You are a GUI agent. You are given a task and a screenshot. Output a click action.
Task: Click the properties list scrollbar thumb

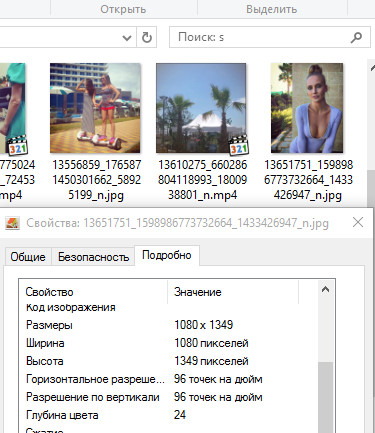325,397
